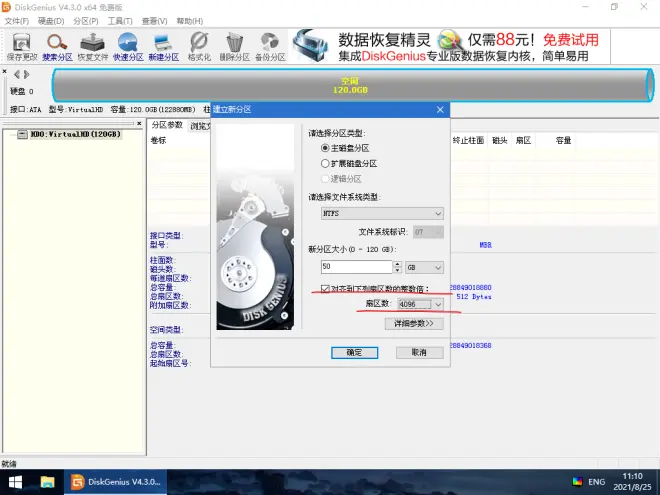
Task: Click the 磁头 column header
Action: click(500, 140)
